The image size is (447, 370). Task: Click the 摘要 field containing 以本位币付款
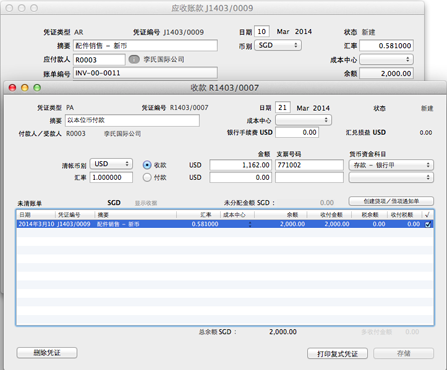[x=133, y=120]
